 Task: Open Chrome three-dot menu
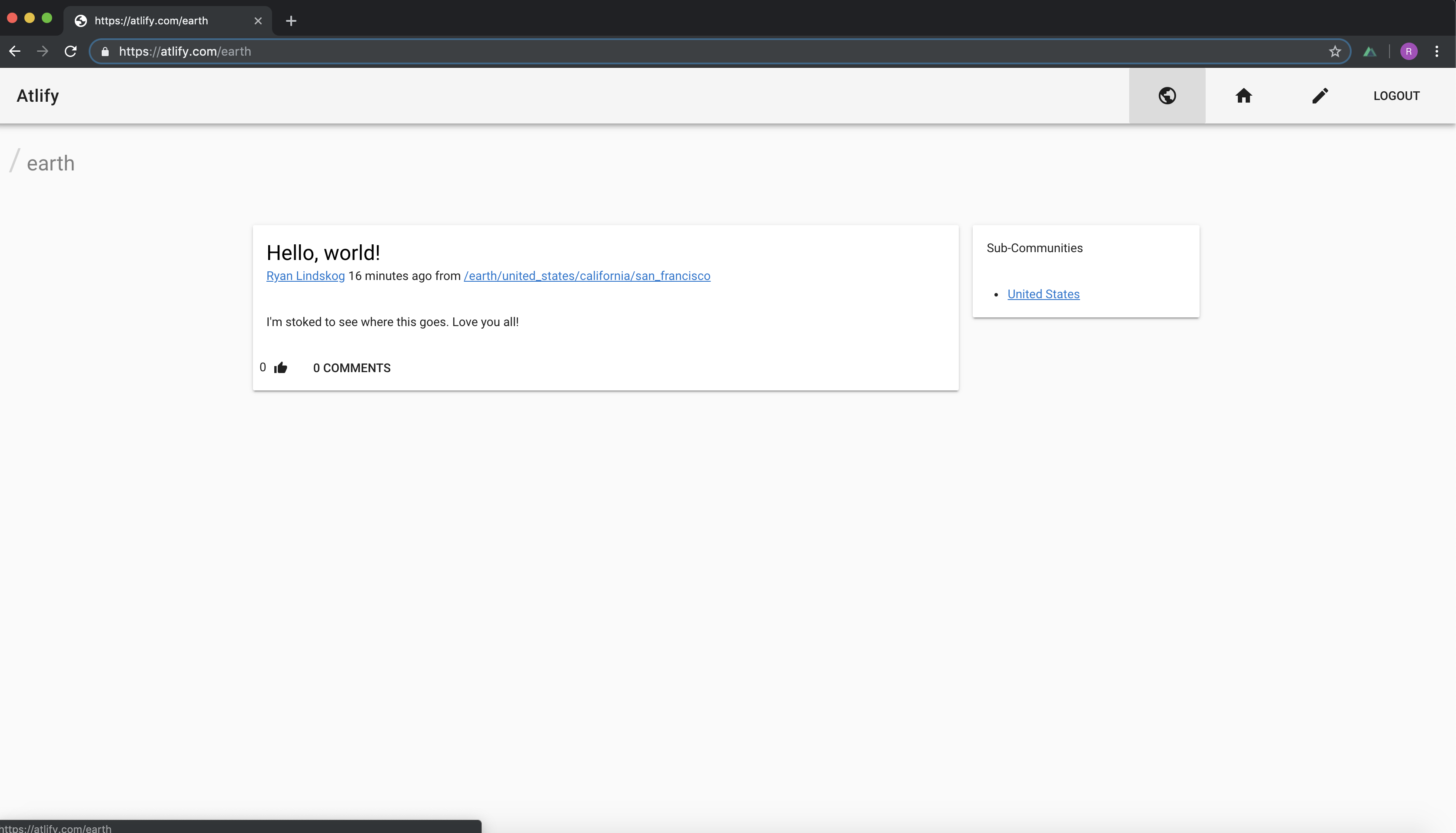(x=1436, y=51)
